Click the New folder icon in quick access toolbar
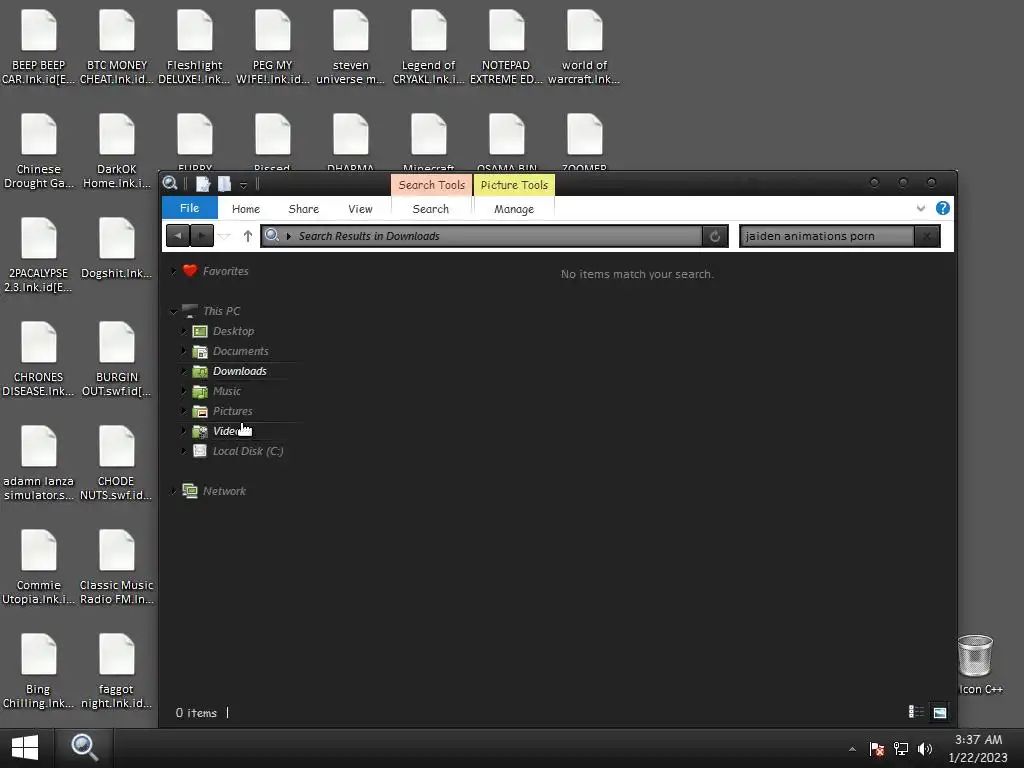1024x768 pixels. 224,184
